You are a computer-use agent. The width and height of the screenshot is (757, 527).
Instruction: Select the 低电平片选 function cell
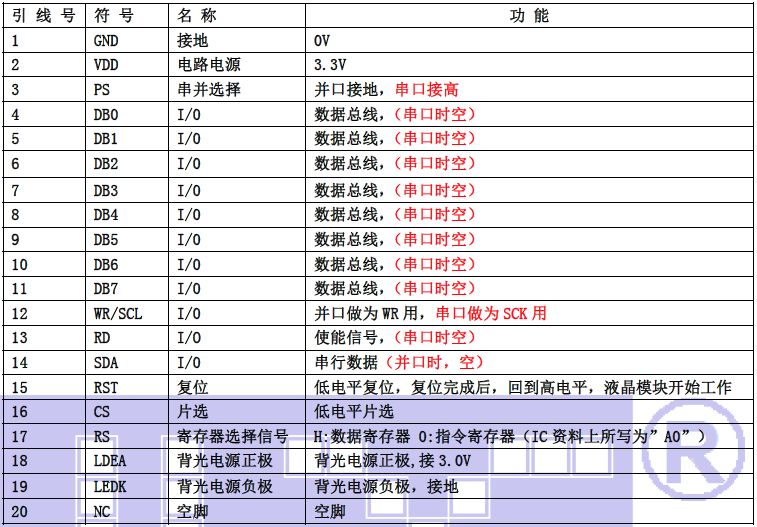[354, 412]
